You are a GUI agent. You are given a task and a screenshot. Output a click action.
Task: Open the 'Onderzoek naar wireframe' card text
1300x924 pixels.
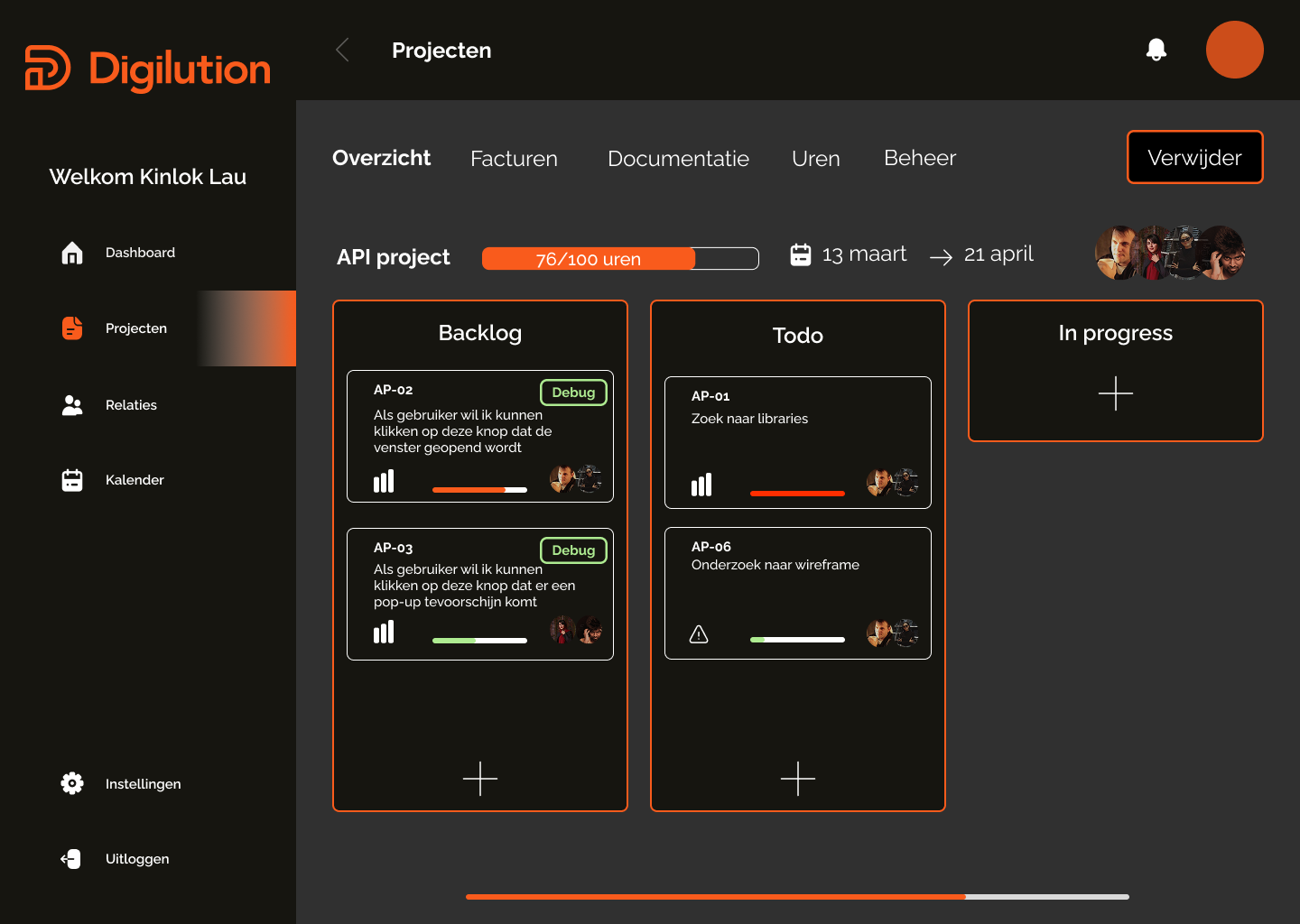coord(775,565)
